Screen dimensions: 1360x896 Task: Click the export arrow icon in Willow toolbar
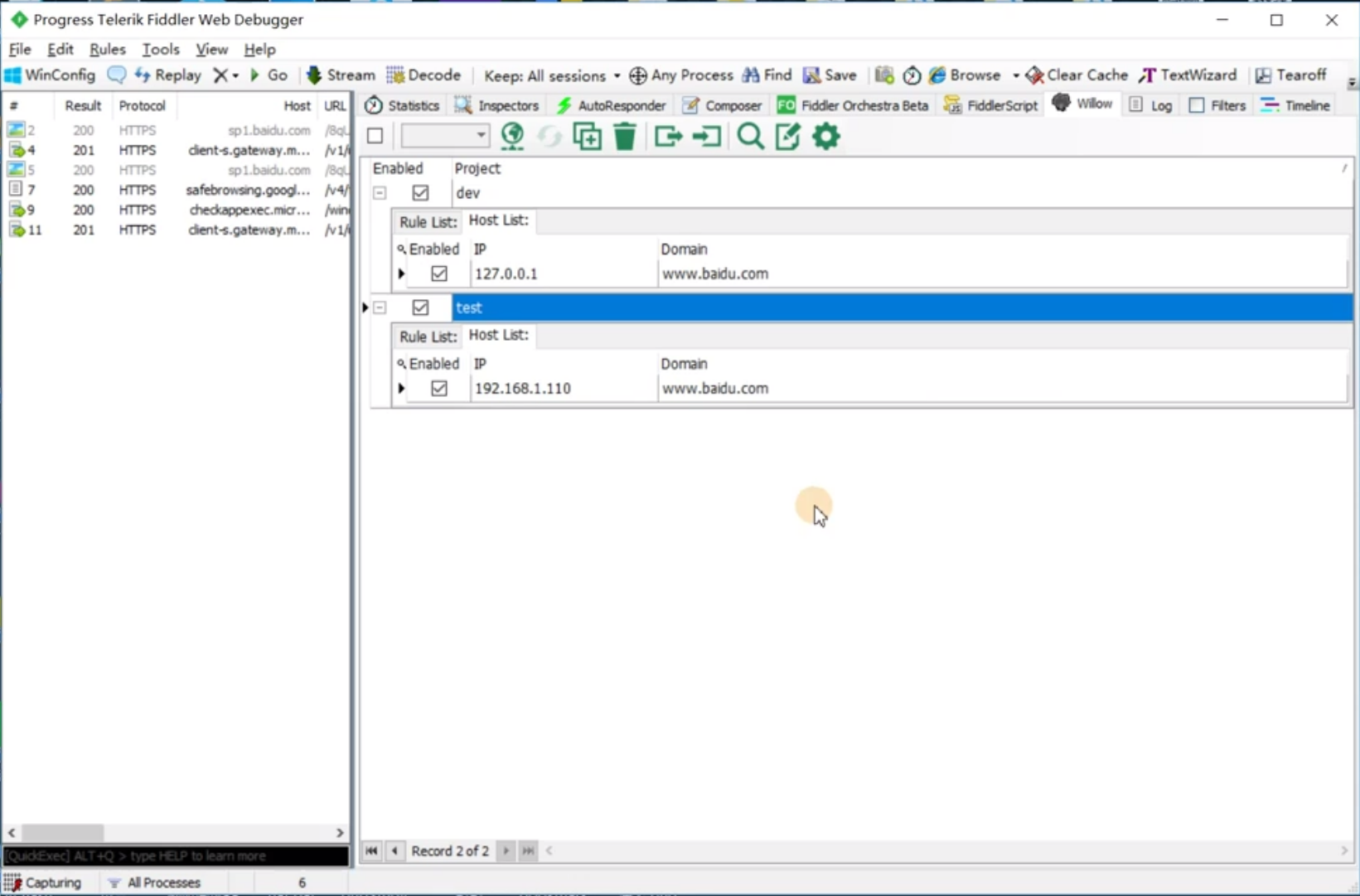click(x=668, y=136)
